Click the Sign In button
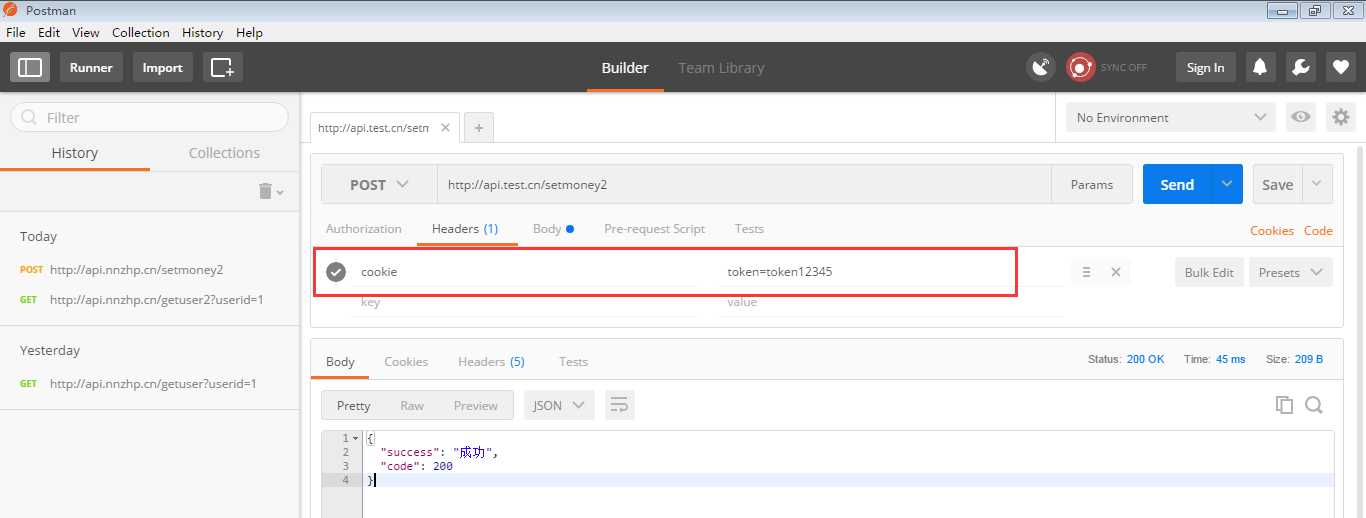Screen dimensions: 1366x518 (1205, 67)
